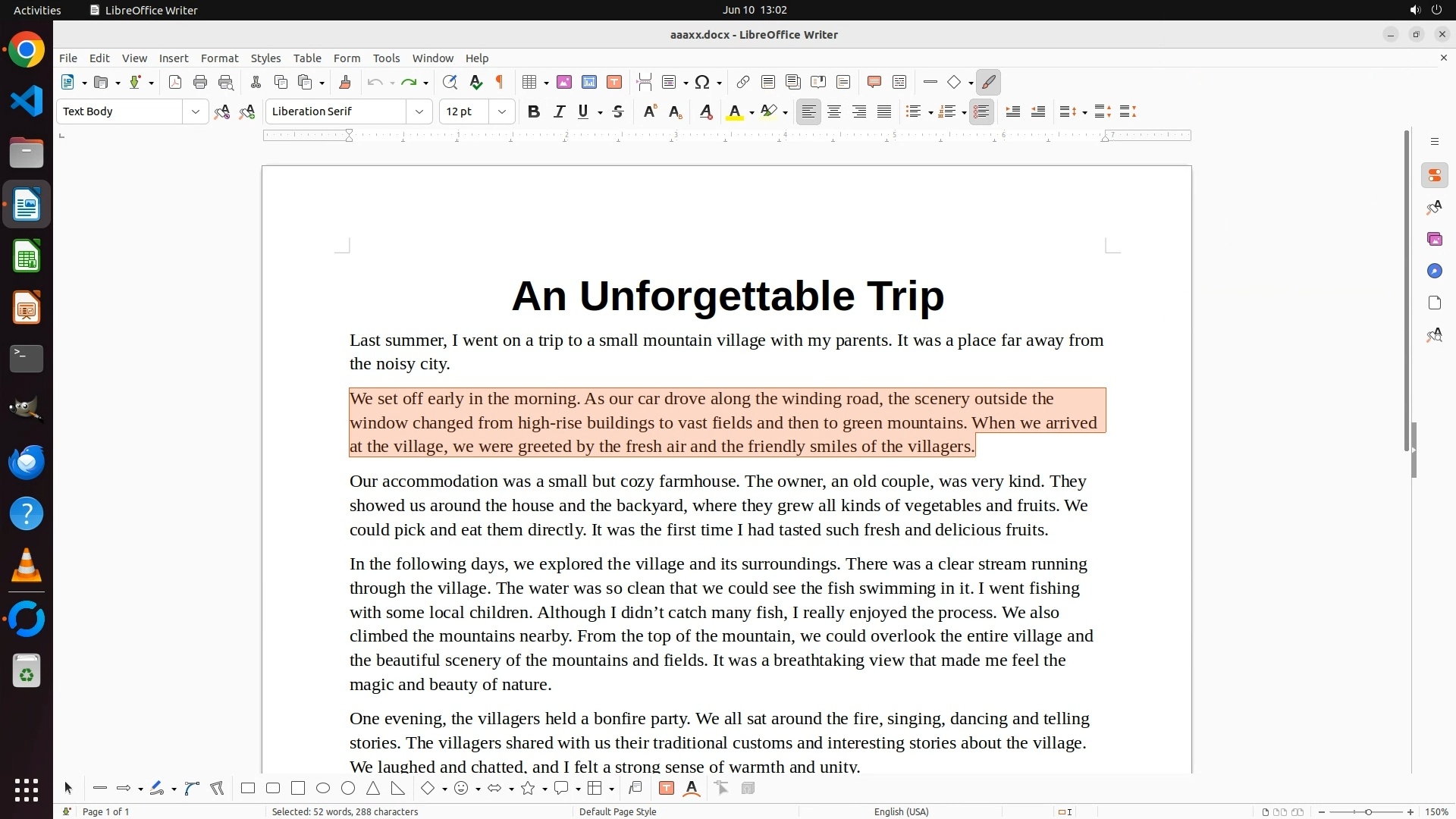Expand the paragraph style dropdown
Screen dimensions: 1456x819
click(x=195, y=111)
